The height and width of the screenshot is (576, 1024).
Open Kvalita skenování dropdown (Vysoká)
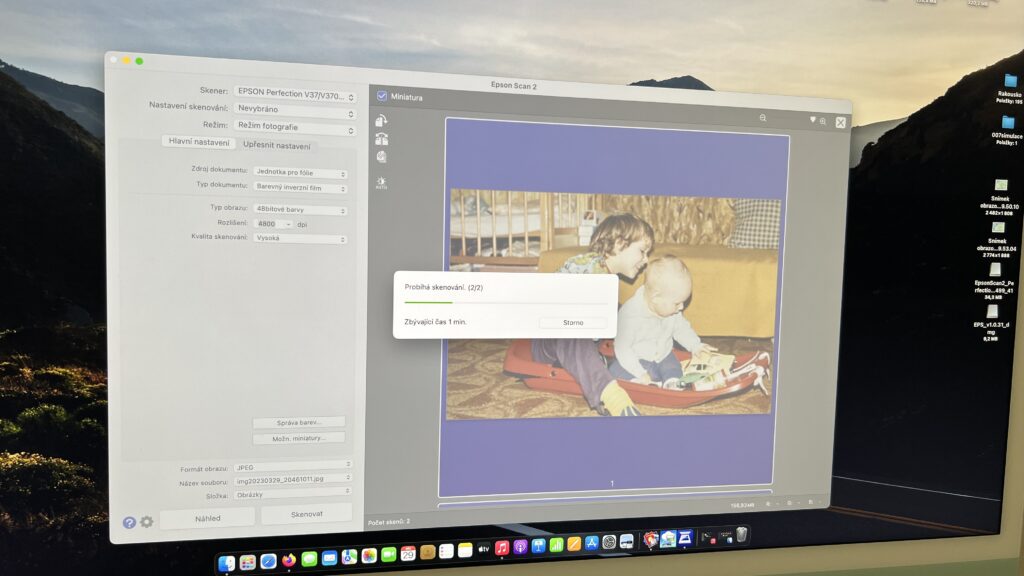click(x=300, y=238)
